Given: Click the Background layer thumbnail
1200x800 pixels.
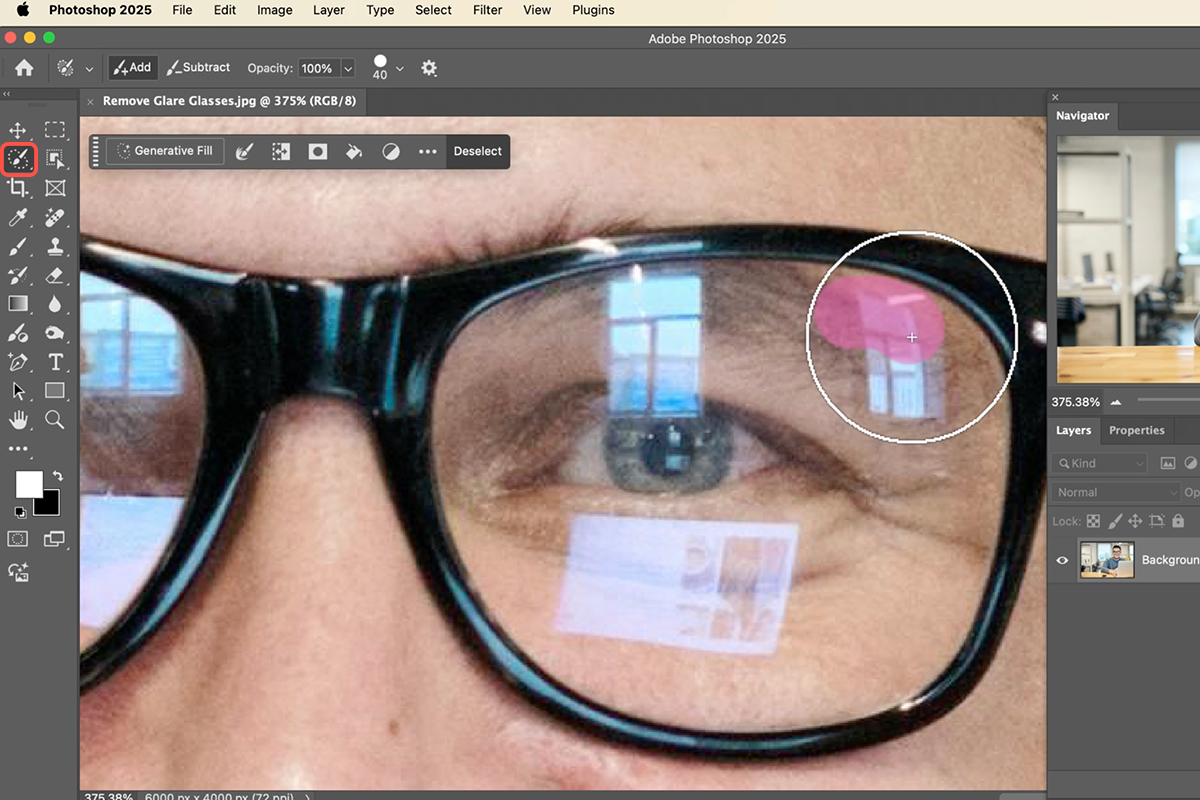Looking at the screenshot, I should [1106, 560].
